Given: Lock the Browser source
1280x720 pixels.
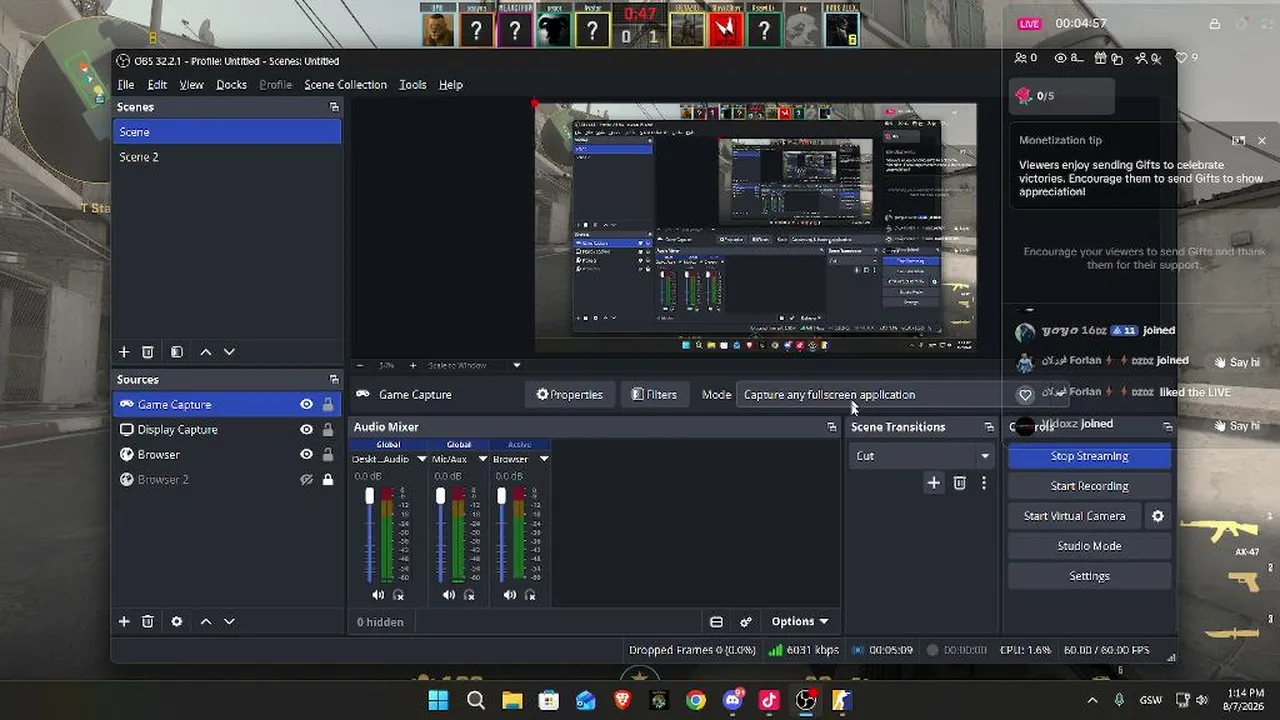Looking at the screenshot, I should point(327,455).
